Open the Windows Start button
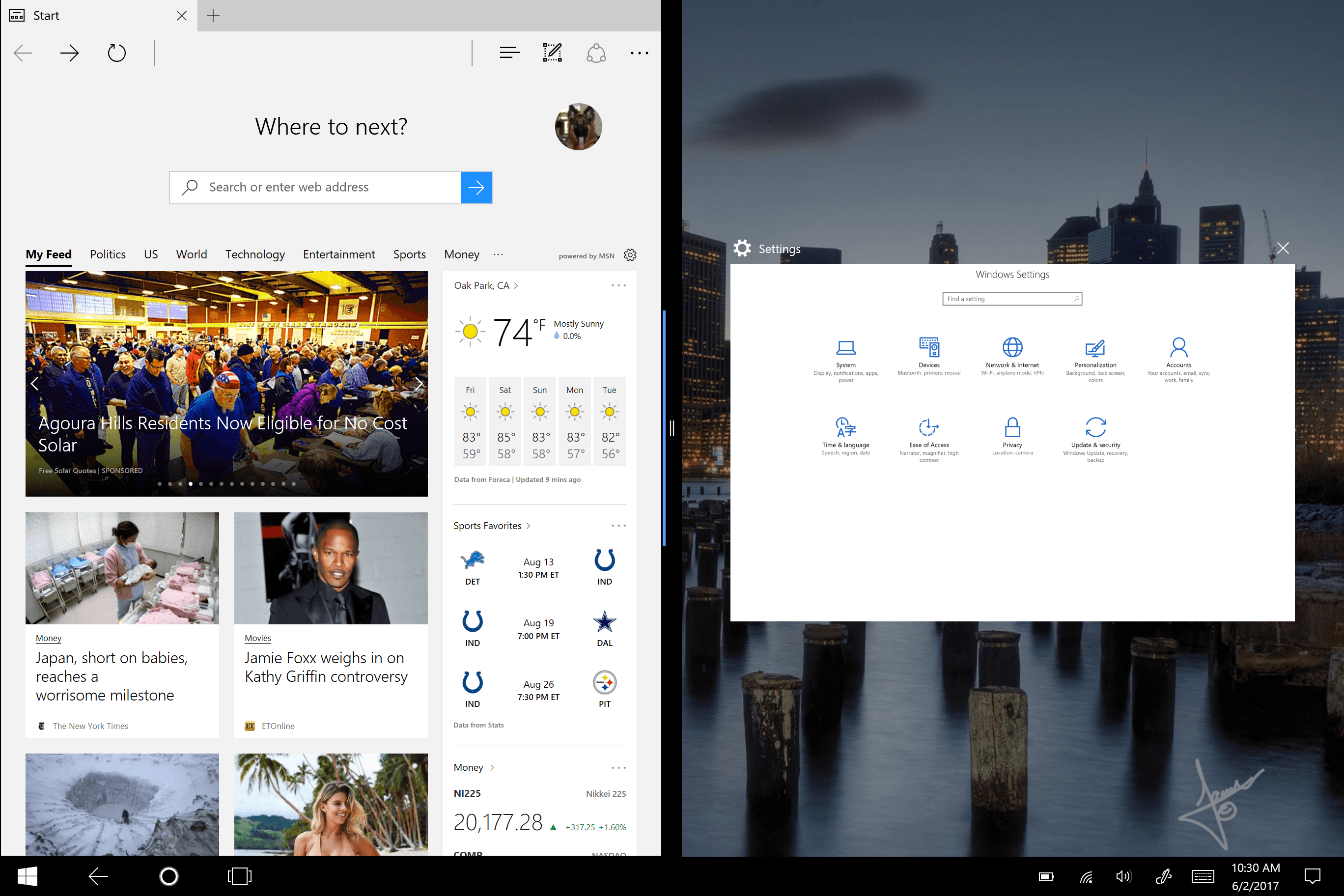 [x=27, y=876]
